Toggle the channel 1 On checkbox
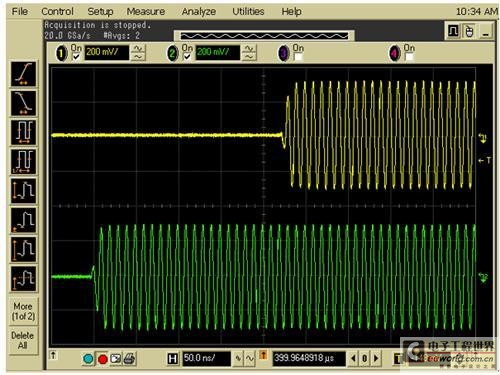 pos(76,57)
